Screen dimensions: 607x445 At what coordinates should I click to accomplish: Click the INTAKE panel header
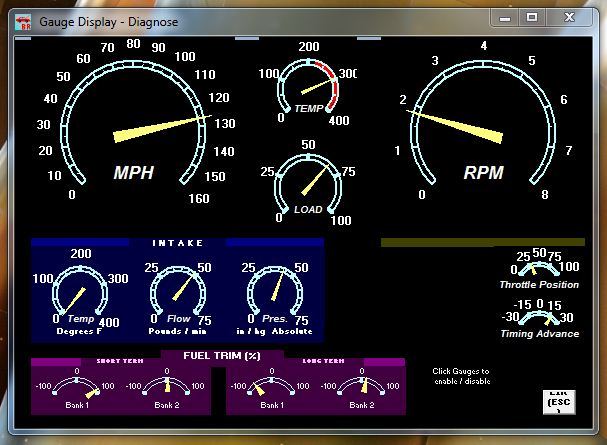[177, 242]
